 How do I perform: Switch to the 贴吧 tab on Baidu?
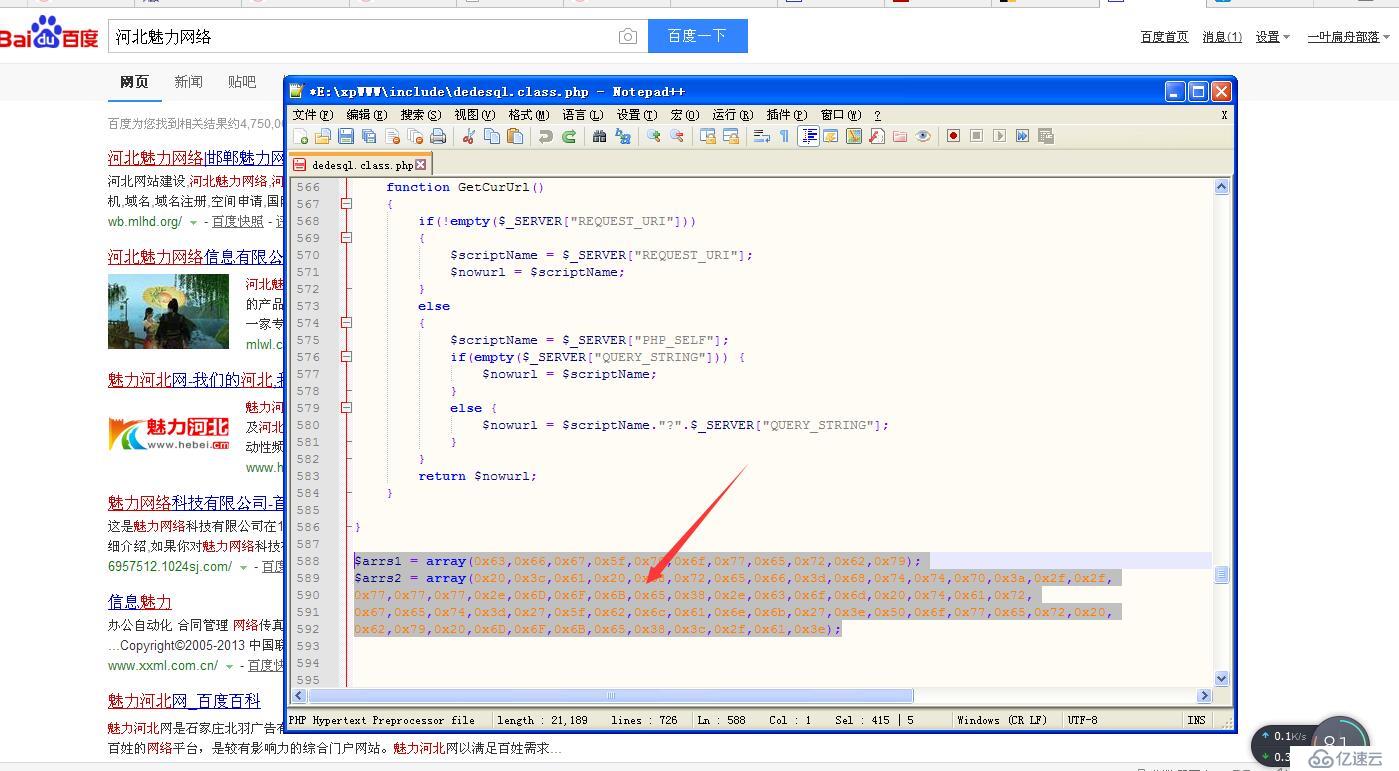pyautogui.click(x=242, y=82)
